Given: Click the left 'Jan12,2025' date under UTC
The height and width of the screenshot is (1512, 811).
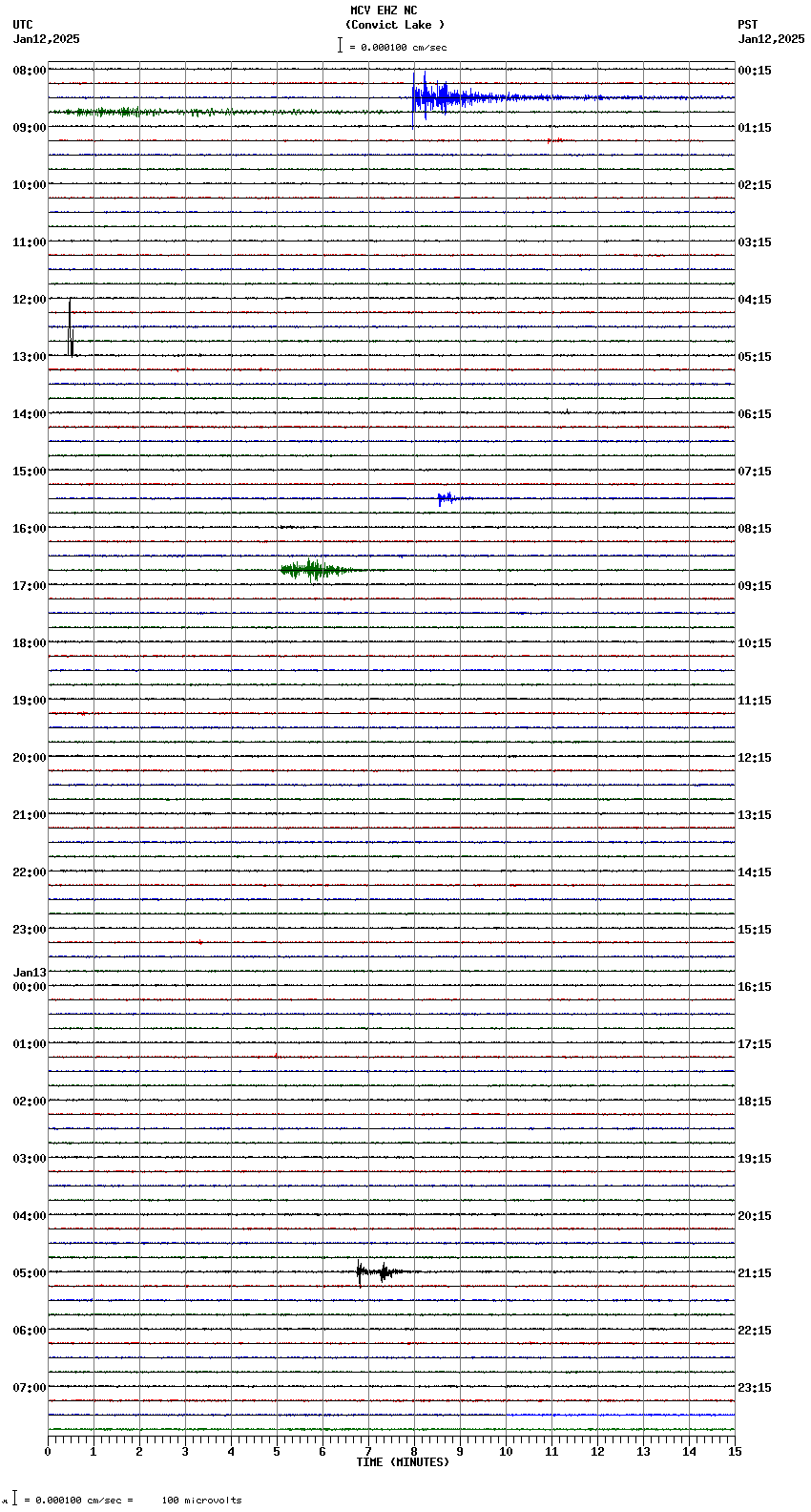Looking at the screenshot, I should pyautogui.click(x=47, y=39).
